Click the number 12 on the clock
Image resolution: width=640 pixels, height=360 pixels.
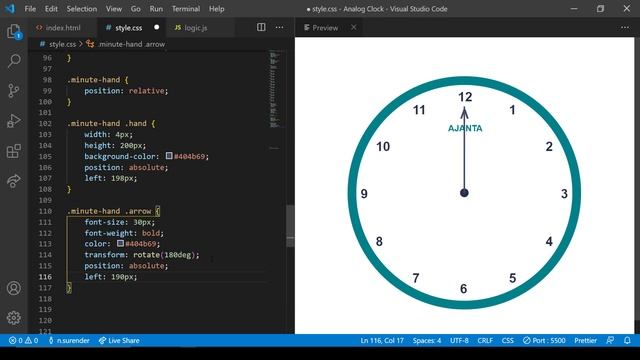465,97
